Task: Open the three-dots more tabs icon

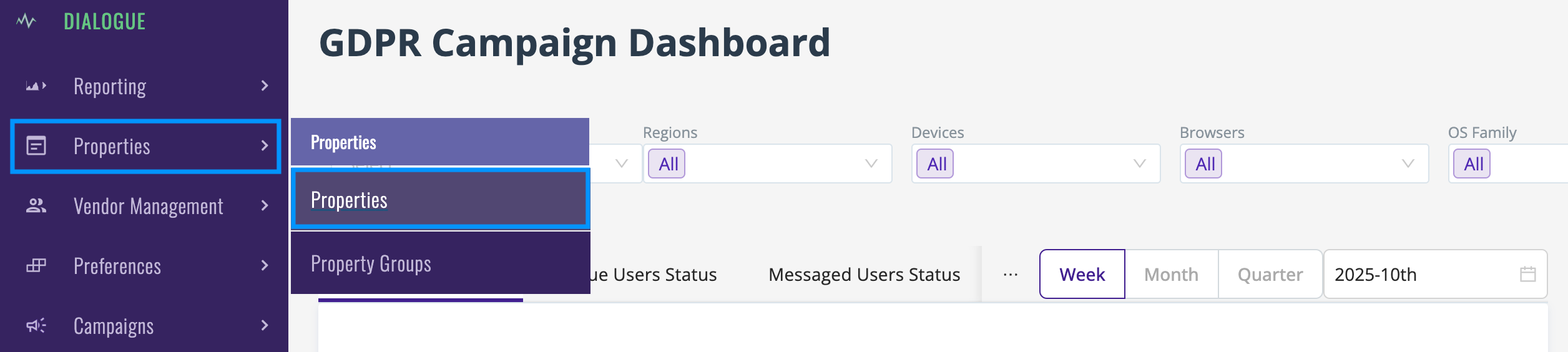Action: [1011, 275]
